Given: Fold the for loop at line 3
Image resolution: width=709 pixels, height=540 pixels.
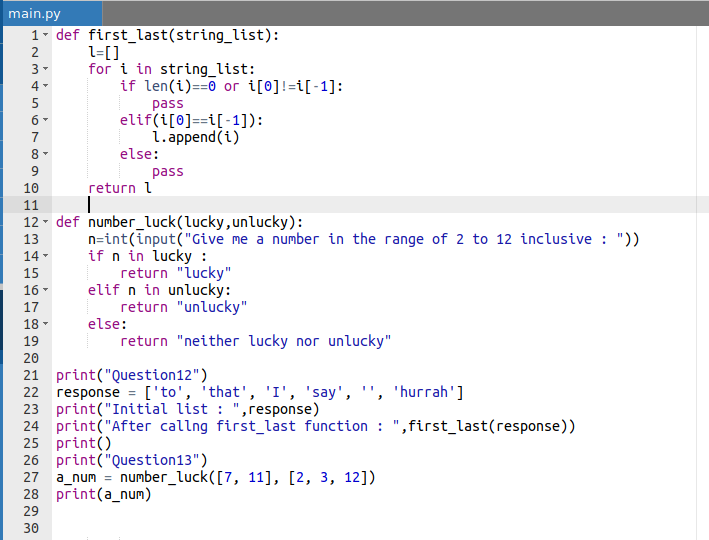Looking at the screenshot, I should coord(46,69).
